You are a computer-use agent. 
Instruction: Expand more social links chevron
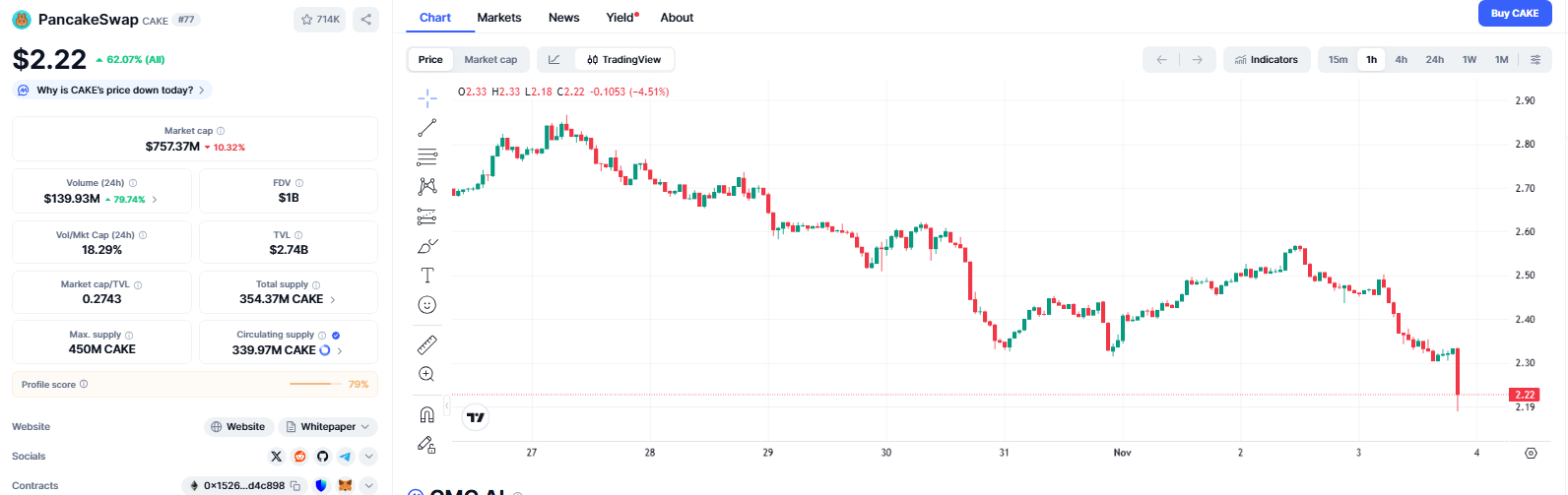point(368,456)
